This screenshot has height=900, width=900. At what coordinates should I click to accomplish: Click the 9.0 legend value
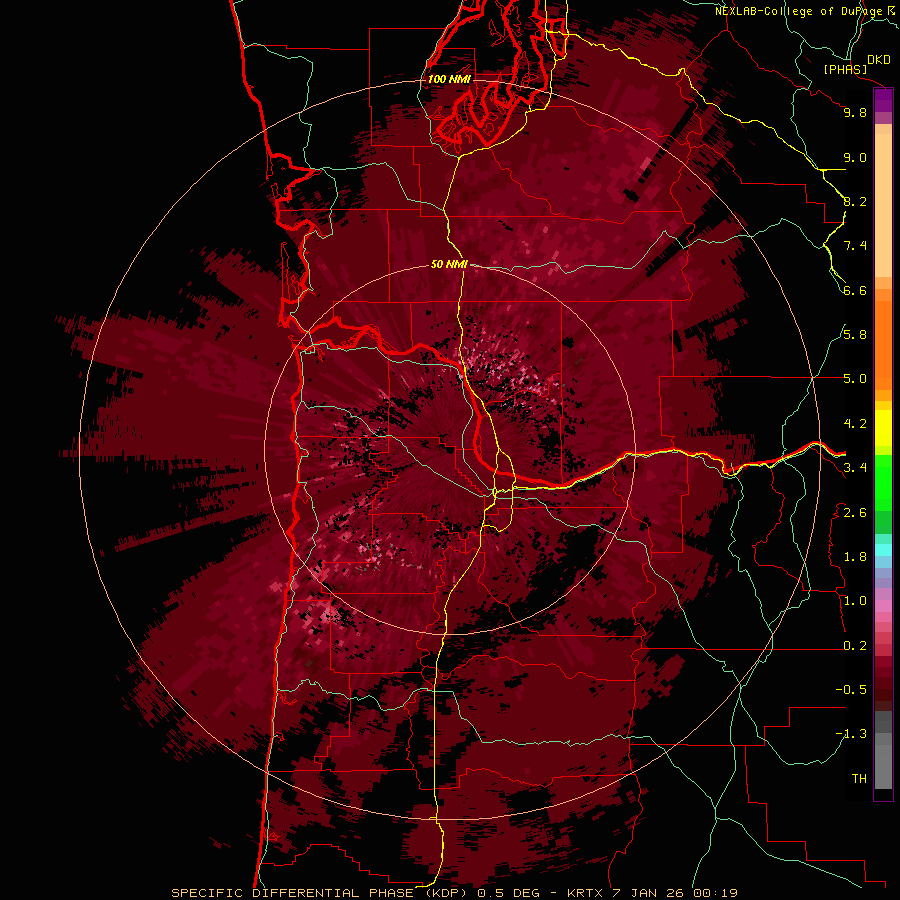click(855, 157)
